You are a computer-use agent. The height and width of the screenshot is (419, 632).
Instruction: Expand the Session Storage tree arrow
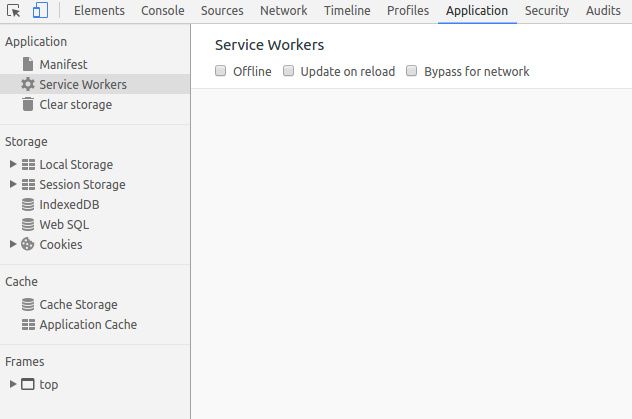click(x=13, y=185)
